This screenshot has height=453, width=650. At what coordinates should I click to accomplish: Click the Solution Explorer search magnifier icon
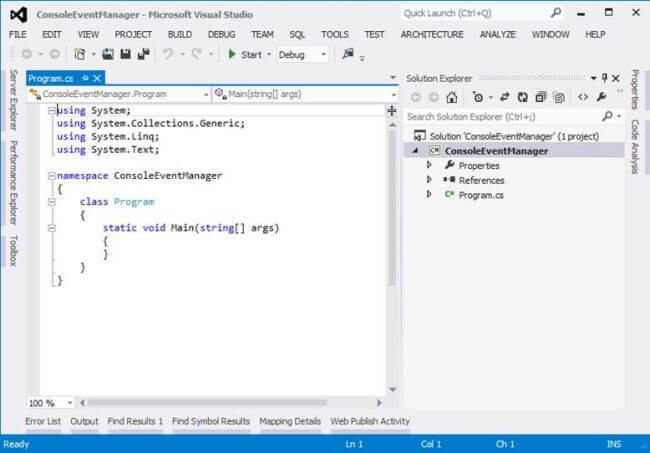607,116
